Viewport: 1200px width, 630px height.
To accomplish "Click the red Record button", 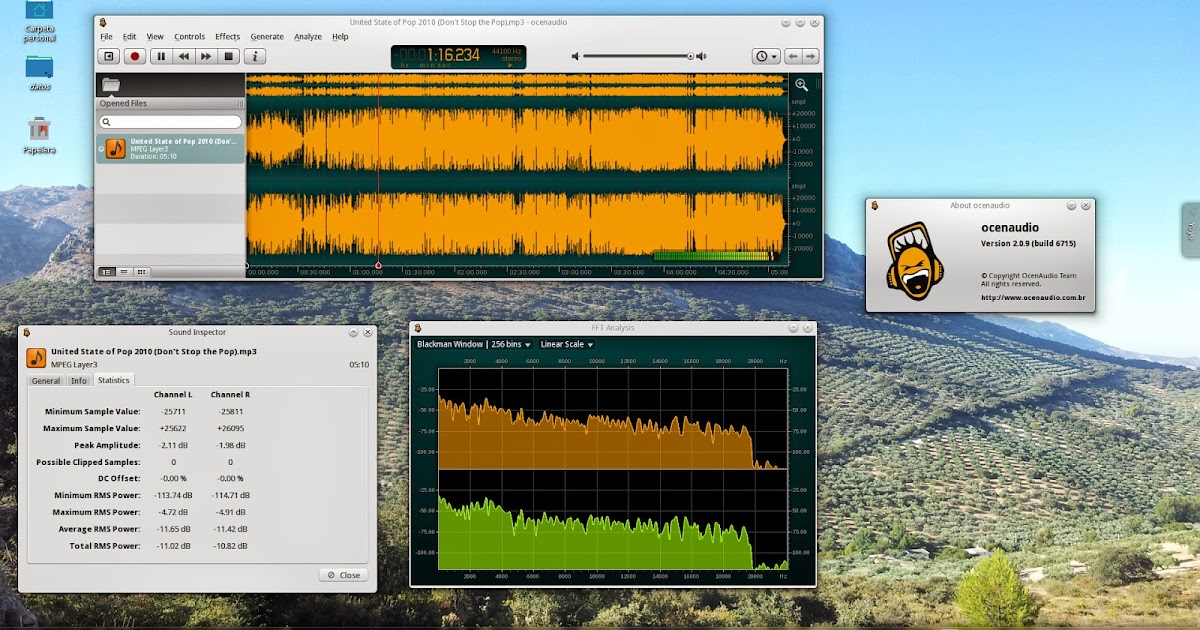I will pyautogui.click(x=134, y=56).
